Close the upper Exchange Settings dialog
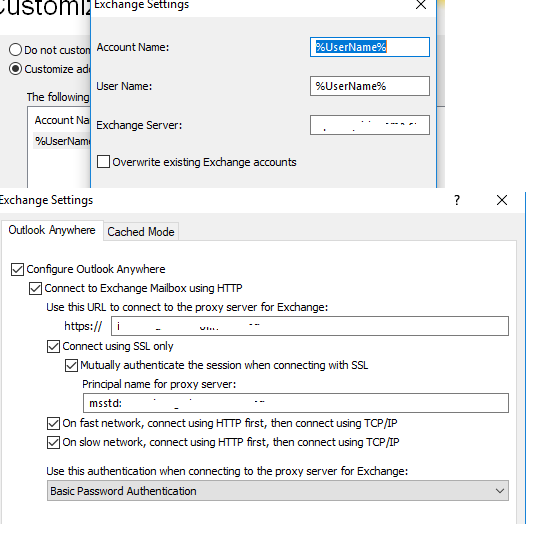The height and width of the screenshot is (535, 537). point(421,5)
